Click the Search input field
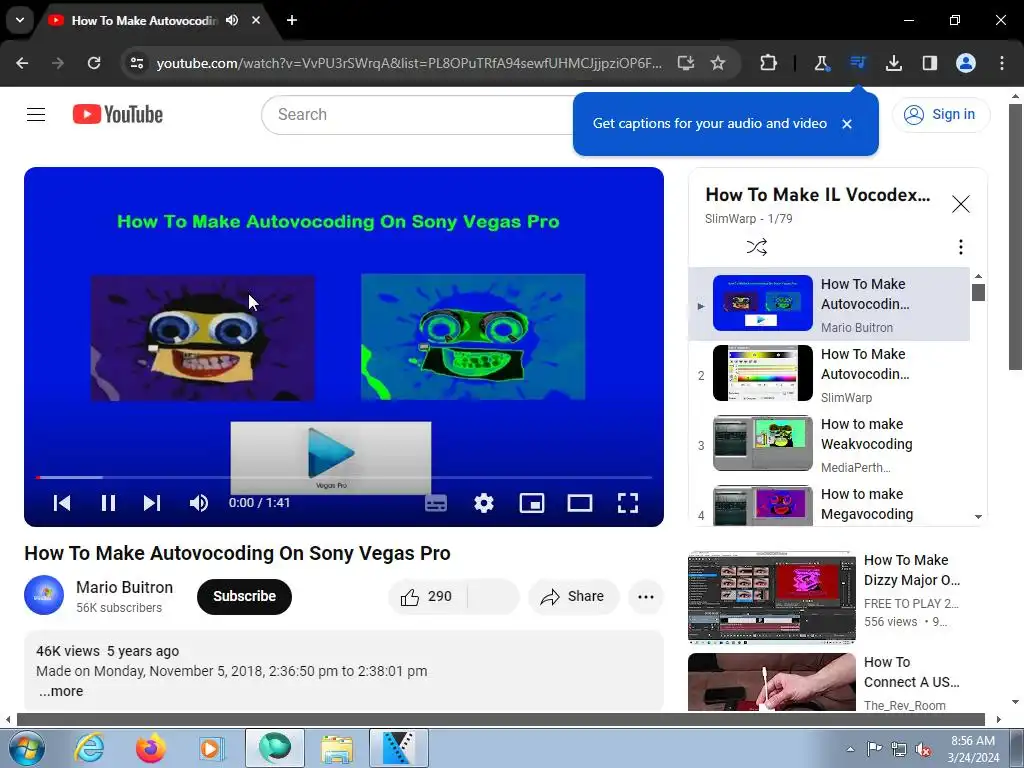Image resolution: width=1024 pixels, height=768 pixels. click(x=418, y=114)
